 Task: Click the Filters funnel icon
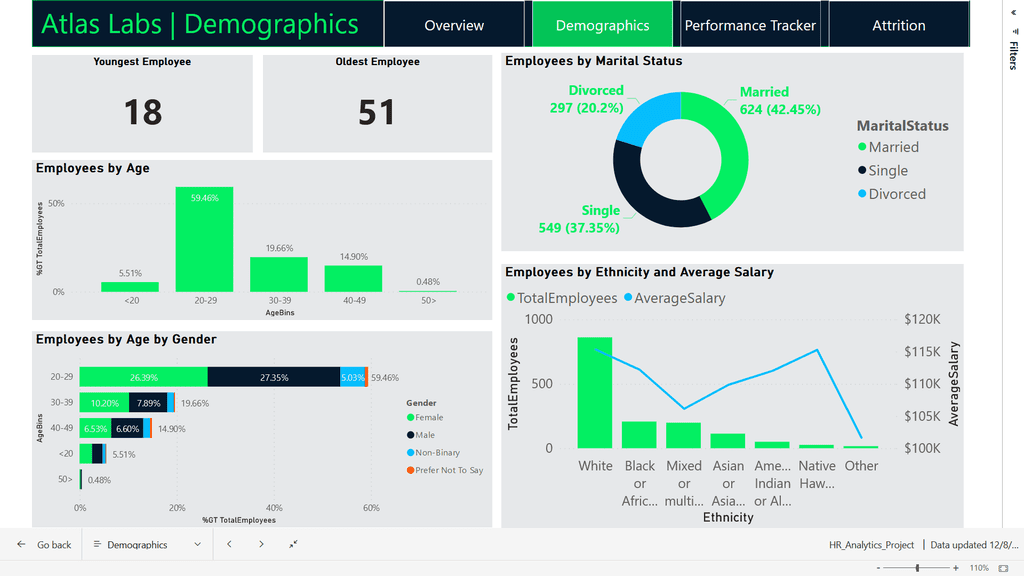pos(1014,31)
